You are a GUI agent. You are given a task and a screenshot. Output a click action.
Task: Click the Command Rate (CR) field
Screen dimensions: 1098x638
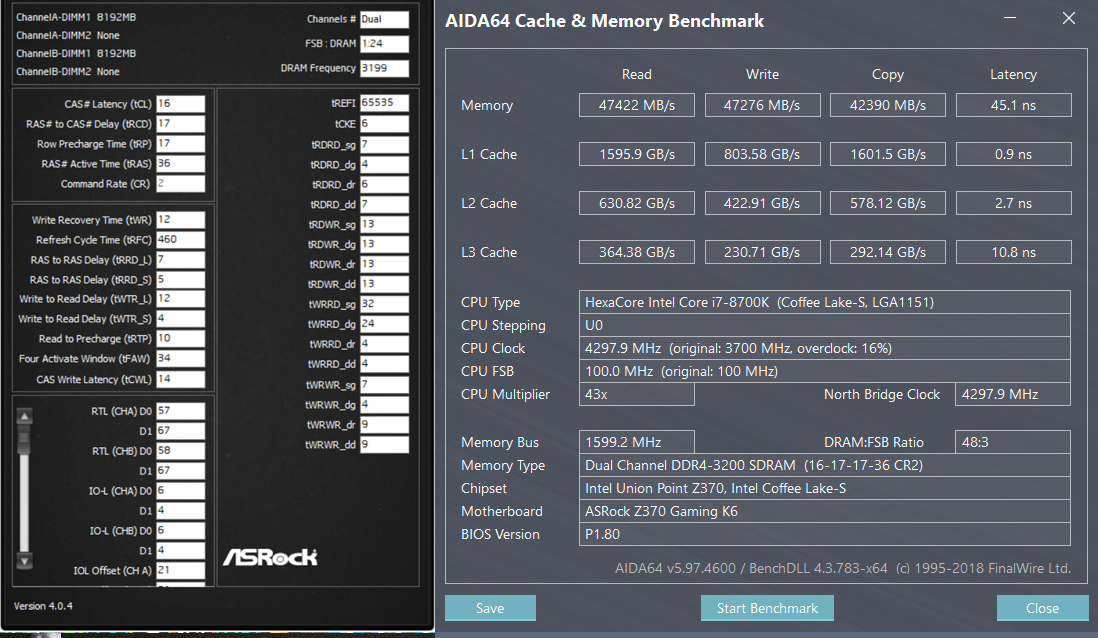tap(181, 183)
